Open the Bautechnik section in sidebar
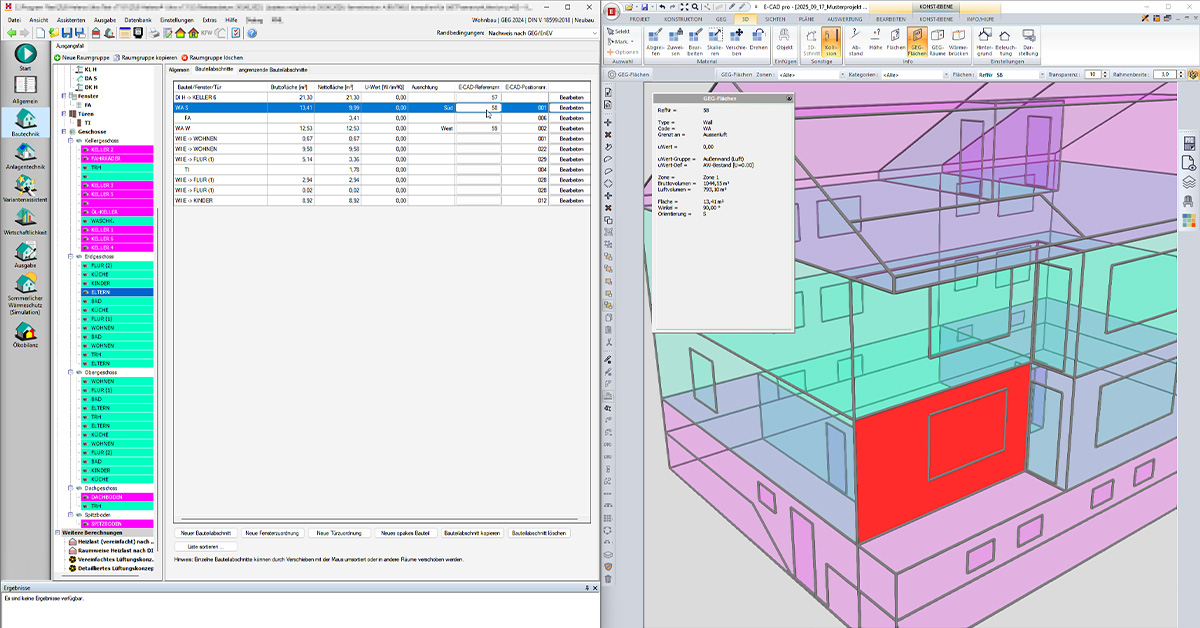The image size is (1200, 628). [25, 123]
